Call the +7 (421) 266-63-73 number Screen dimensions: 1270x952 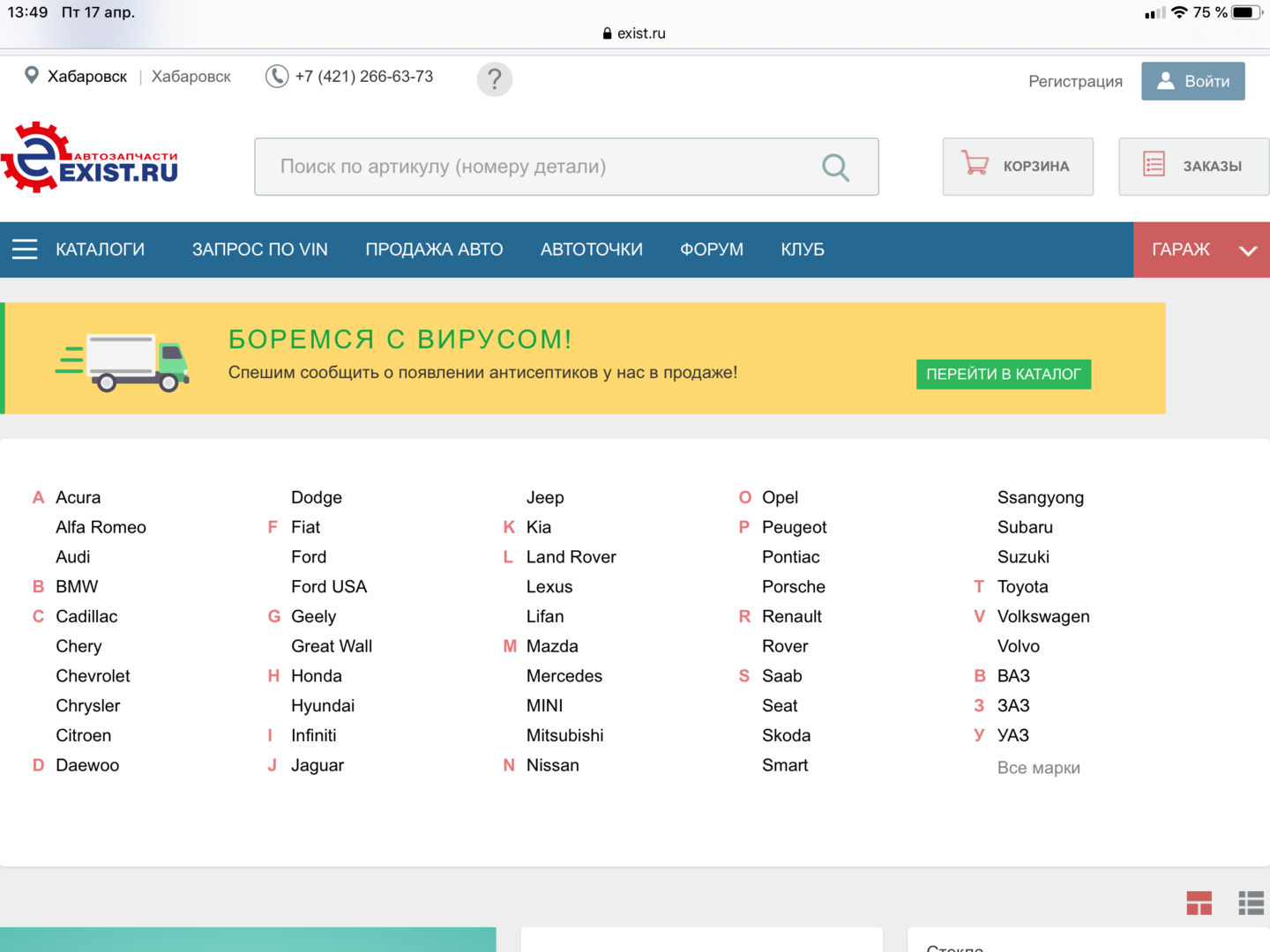pyautogui.click(x=364, y=77)
